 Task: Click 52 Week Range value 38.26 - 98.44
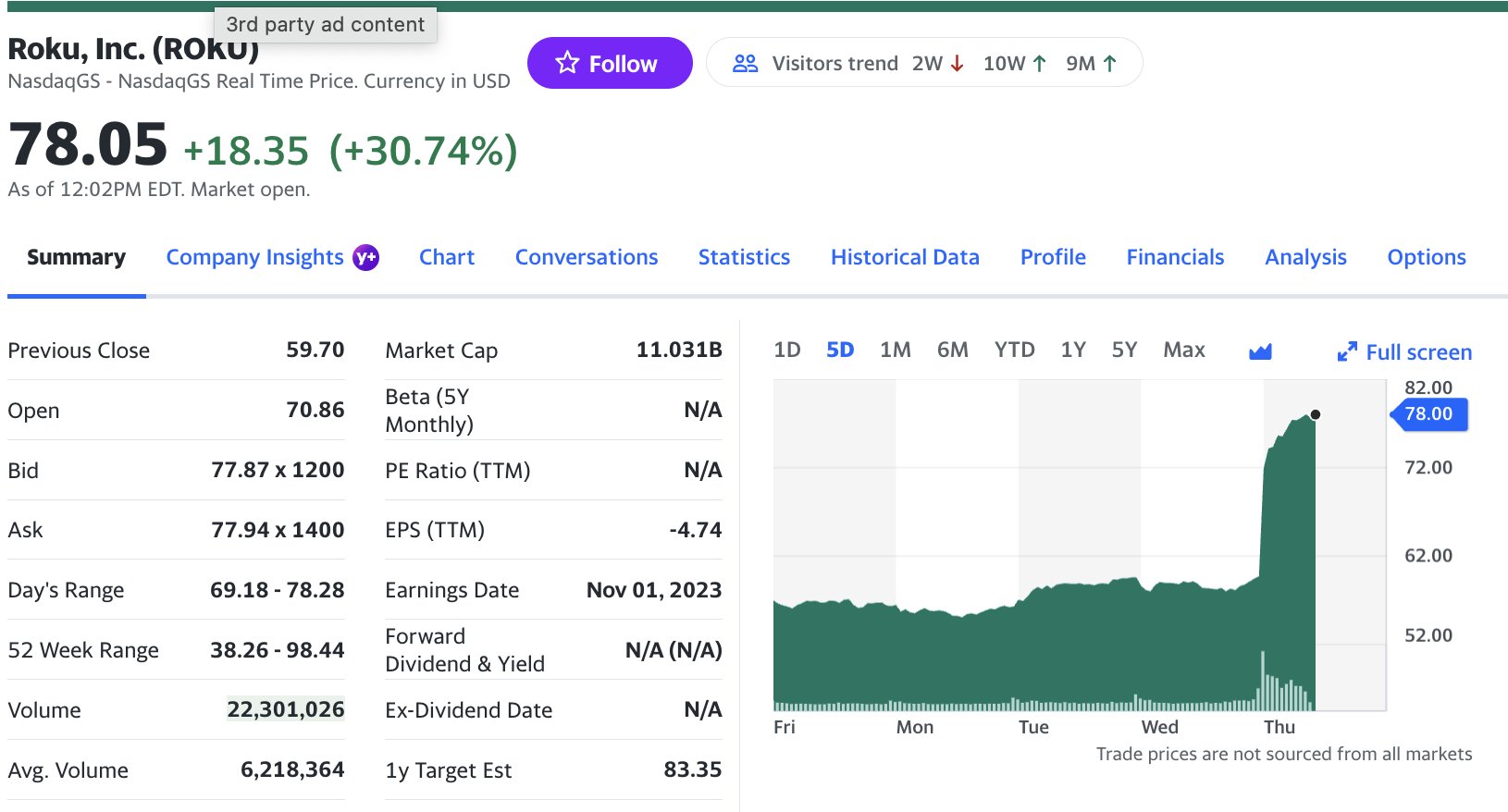pyautogui.click(x=278, y=650)
